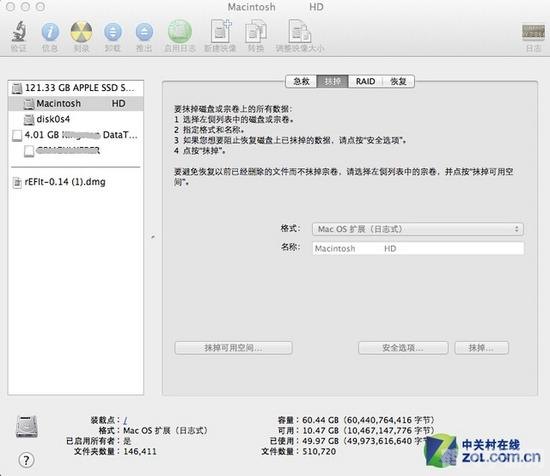Select the blurred volume under 4.01 GB disk
This screenshot has height=476, width=550.
(x=75, y=151)
